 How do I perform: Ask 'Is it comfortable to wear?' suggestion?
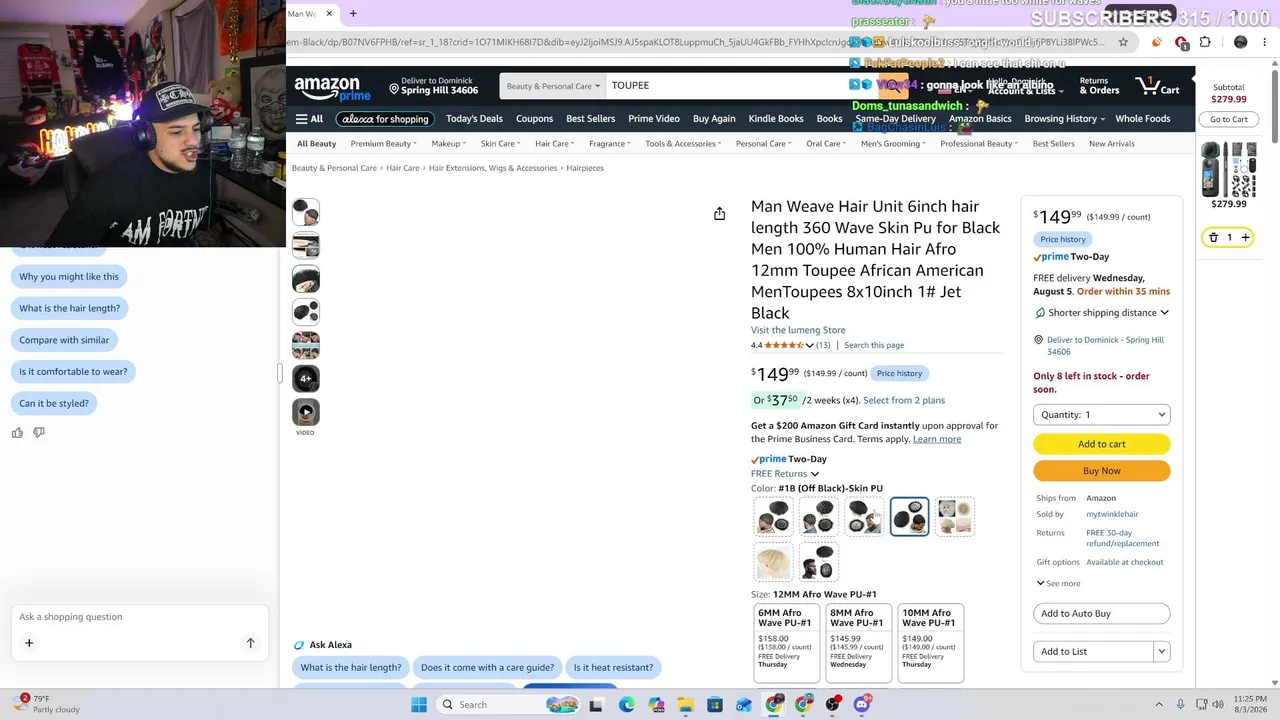(x=73, y=372)
